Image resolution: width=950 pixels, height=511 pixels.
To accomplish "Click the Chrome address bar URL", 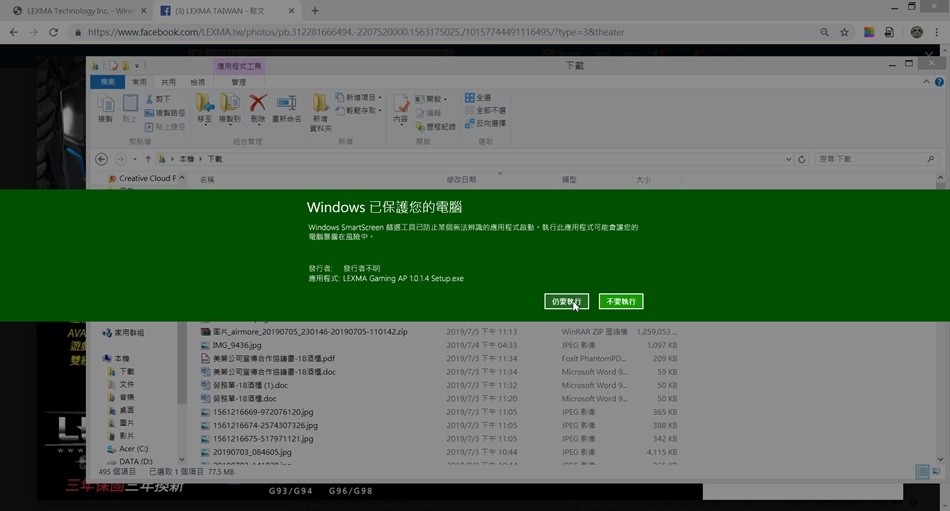I will pos(356,32).
